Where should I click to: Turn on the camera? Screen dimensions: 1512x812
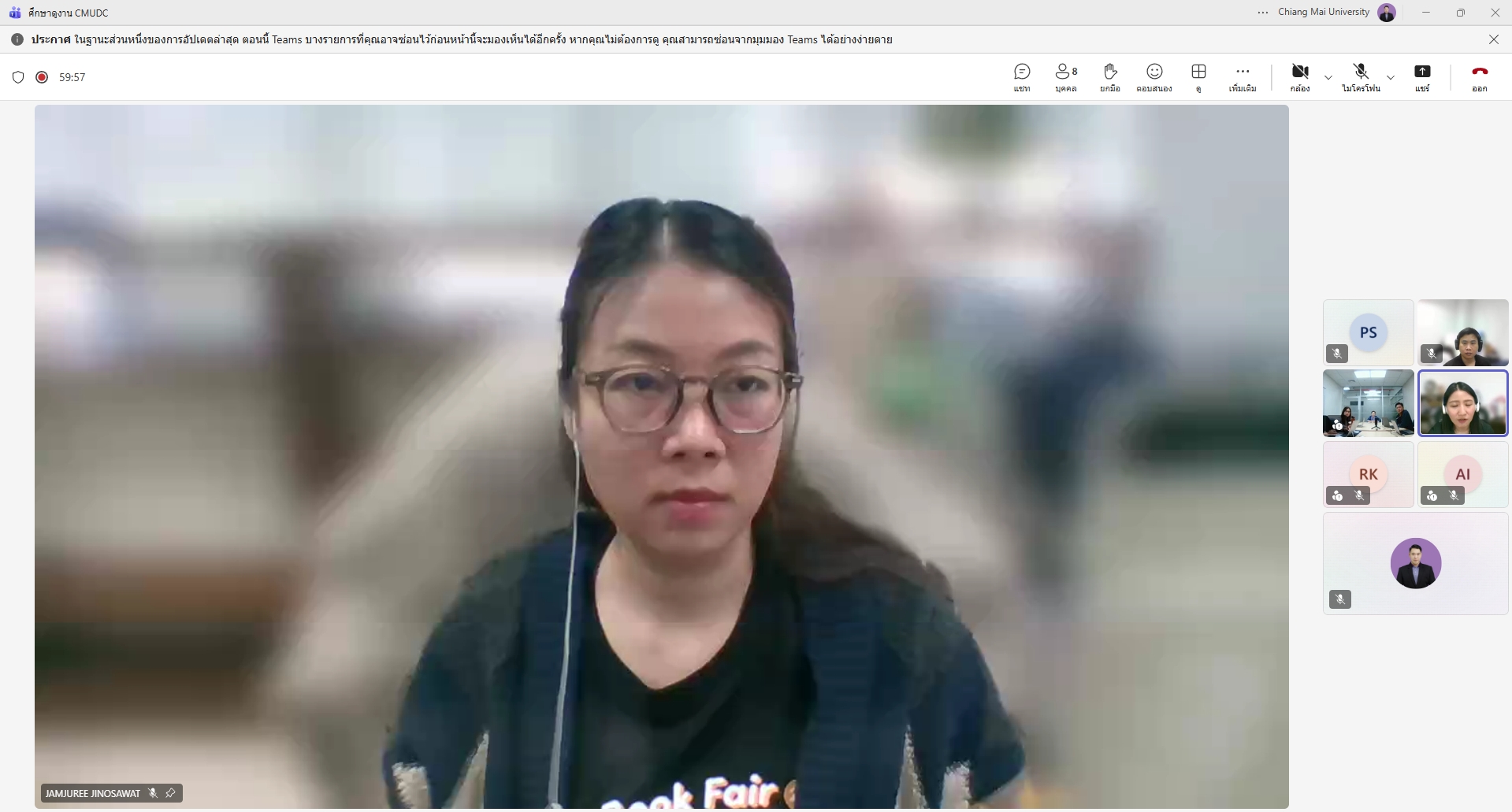click(x=1300, y=77)
